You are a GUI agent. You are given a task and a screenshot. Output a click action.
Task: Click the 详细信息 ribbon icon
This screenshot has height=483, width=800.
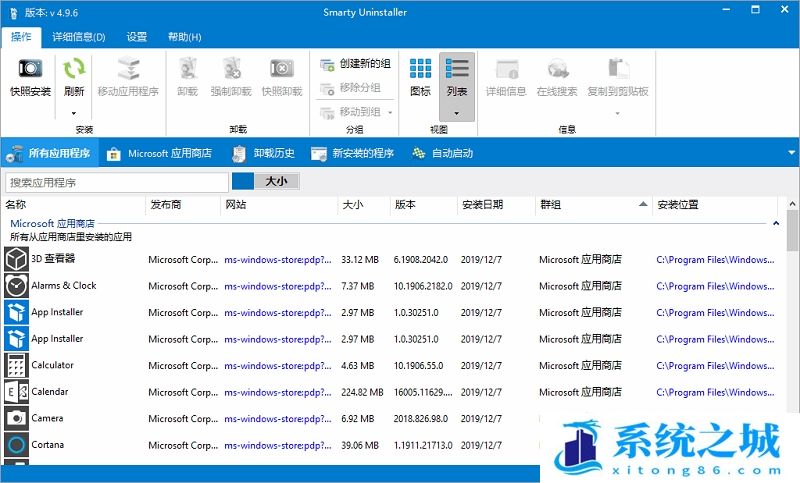[x=506, y=68]
